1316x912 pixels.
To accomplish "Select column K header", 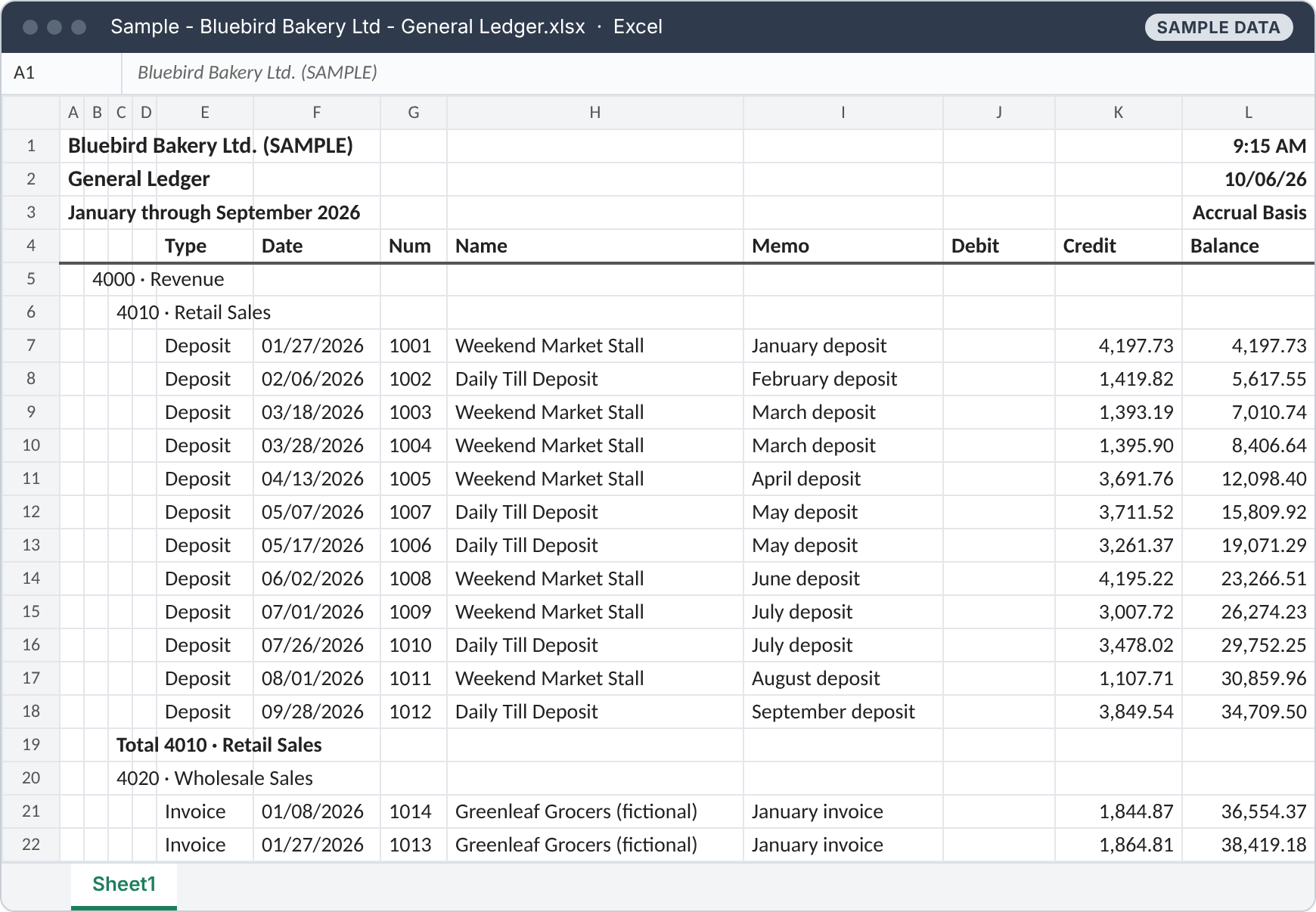I will pos(1119,113).
